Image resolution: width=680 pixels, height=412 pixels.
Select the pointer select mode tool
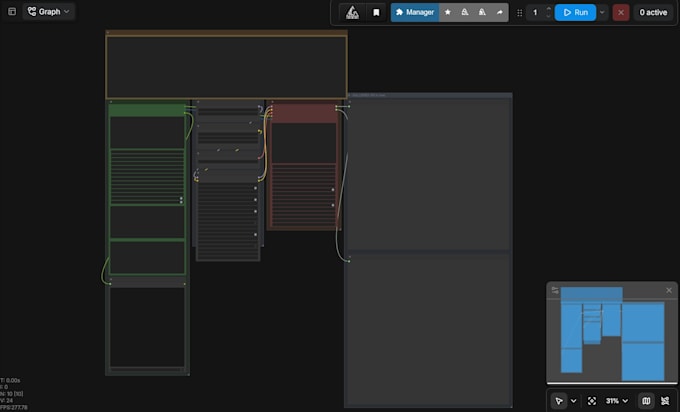pos(559,401)
